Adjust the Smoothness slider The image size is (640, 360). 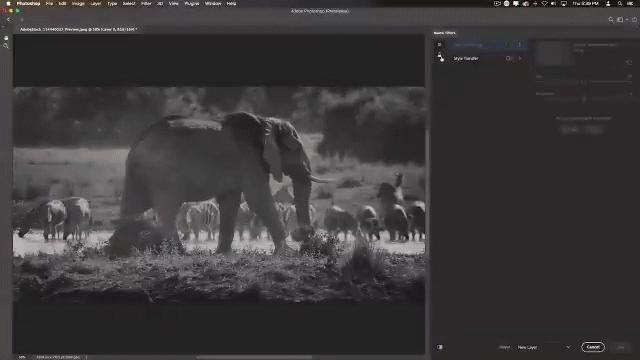tap(584, 99)
